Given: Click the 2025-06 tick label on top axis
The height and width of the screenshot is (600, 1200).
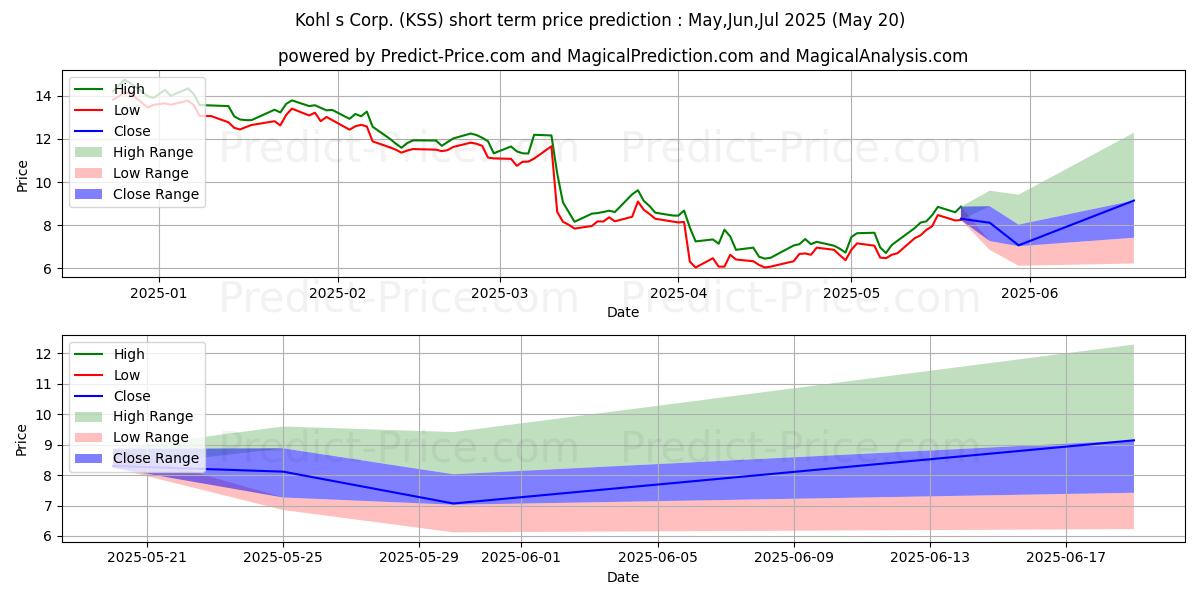Looking at the screenshot, I should click(x=1029, y=293).
